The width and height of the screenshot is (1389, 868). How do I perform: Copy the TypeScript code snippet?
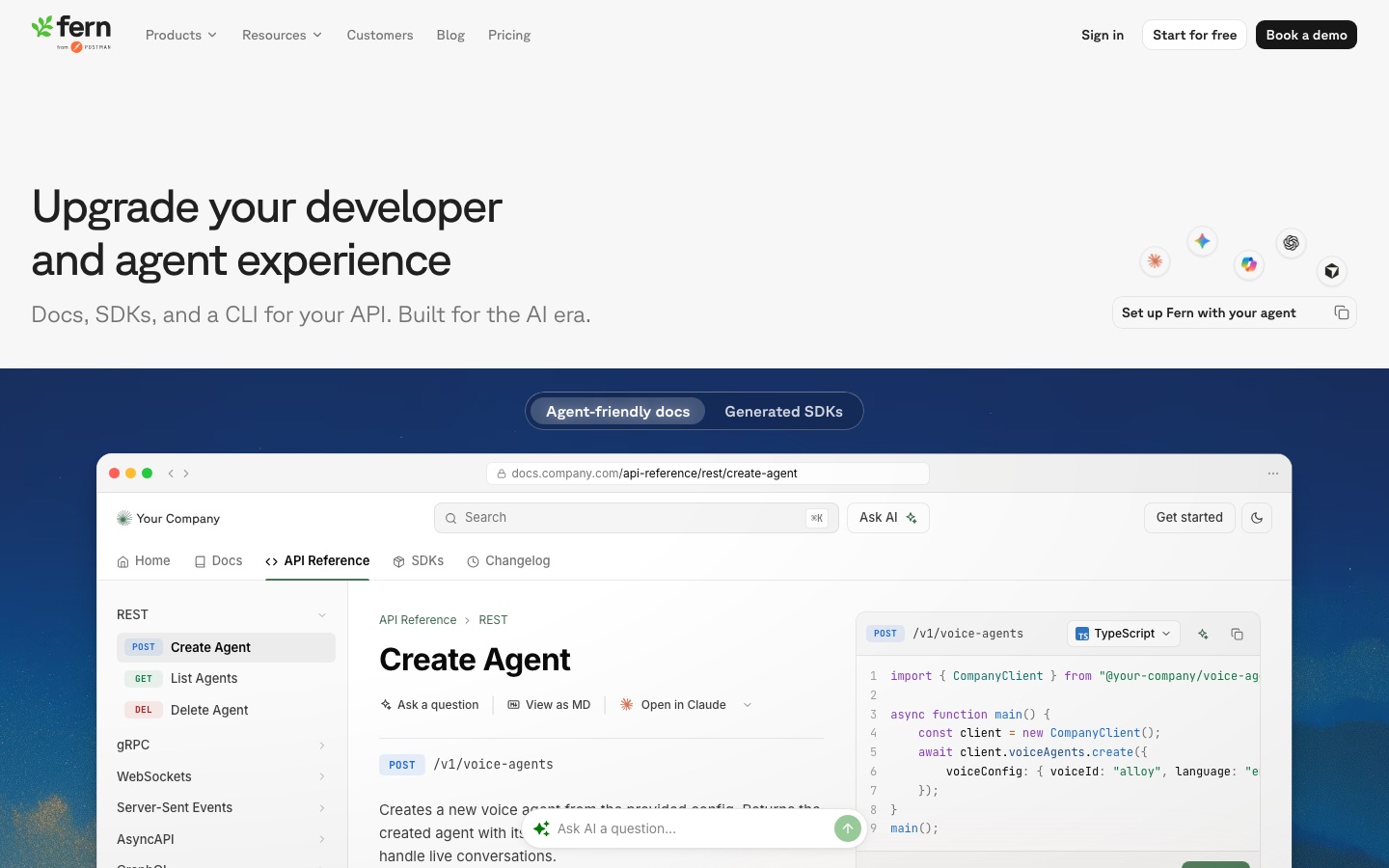coord(1237,634)
